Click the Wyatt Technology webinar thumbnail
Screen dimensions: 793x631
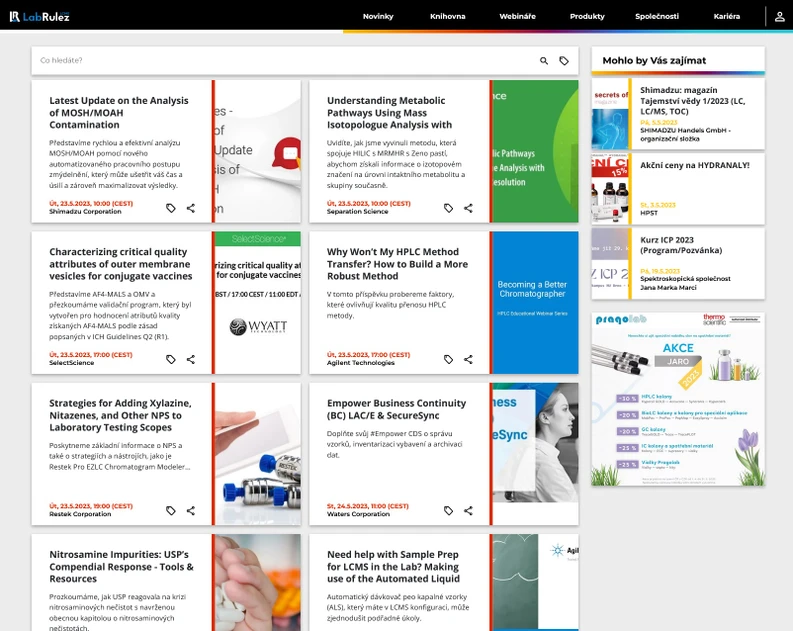[x=258, y=302]
